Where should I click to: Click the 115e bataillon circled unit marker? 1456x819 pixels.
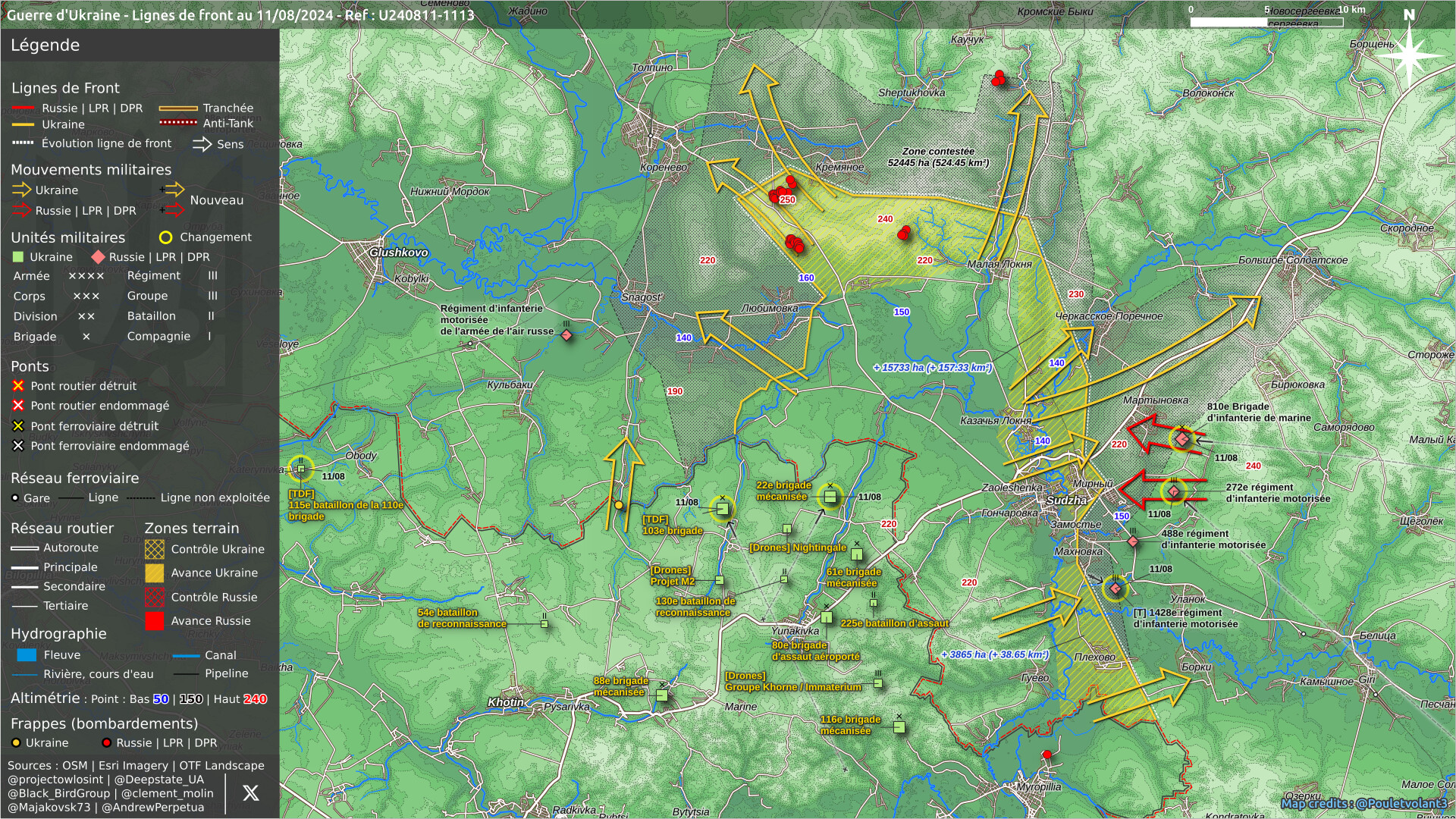[301, 469]
